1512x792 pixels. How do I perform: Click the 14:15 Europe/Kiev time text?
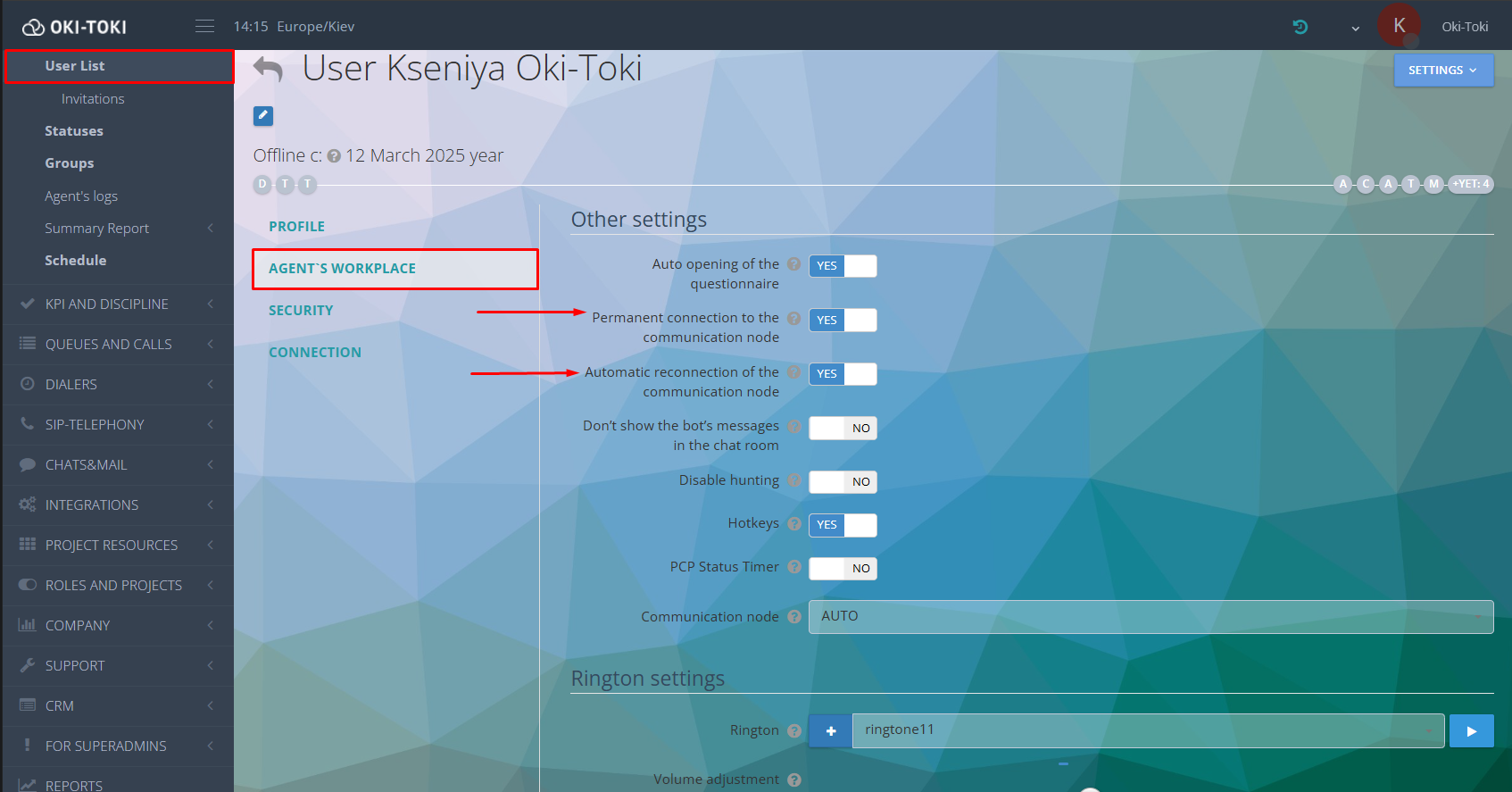294,27
